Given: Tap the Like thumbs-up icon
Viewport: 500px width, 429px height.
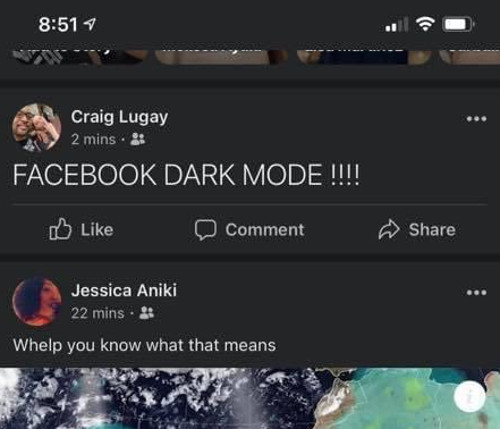Looking at the screenshot, I should pos(60,229).
